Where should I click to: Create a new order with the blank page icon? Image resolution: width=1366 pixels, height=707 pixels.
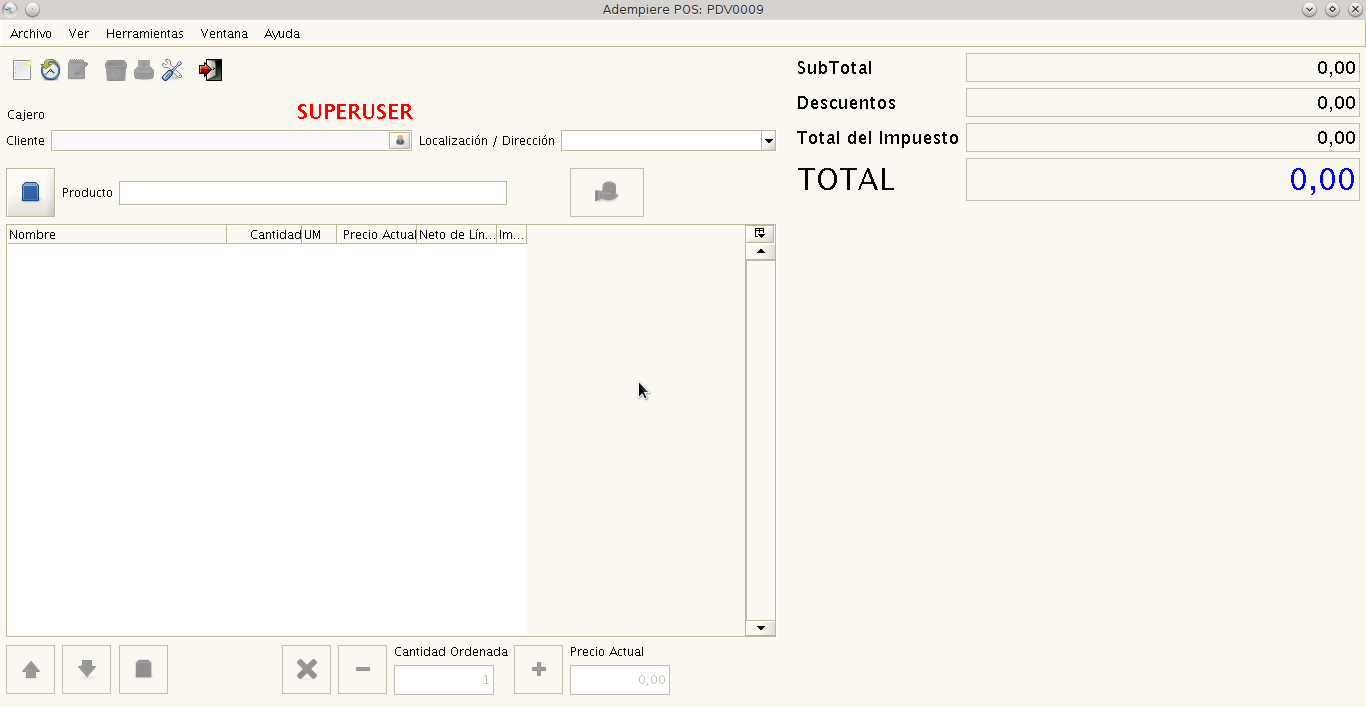[x=22, y=70]
